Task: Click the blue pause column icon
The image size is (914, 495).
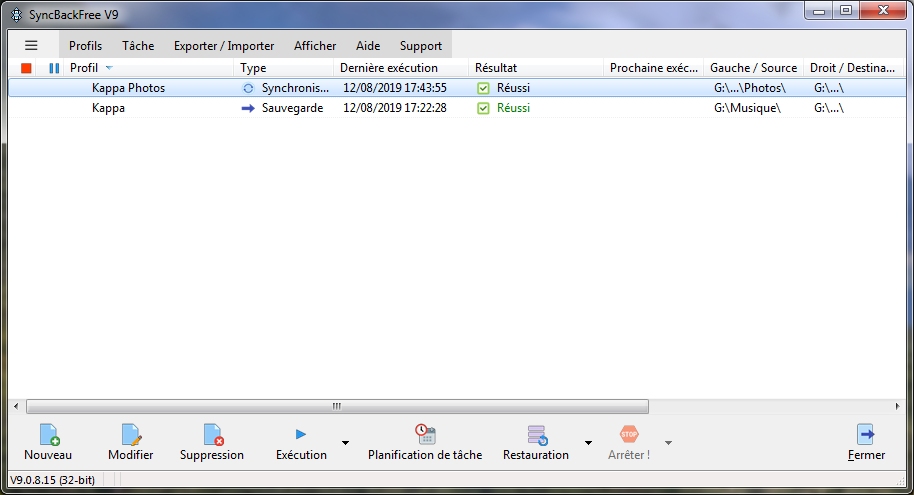Action: (x=54, y=68)
